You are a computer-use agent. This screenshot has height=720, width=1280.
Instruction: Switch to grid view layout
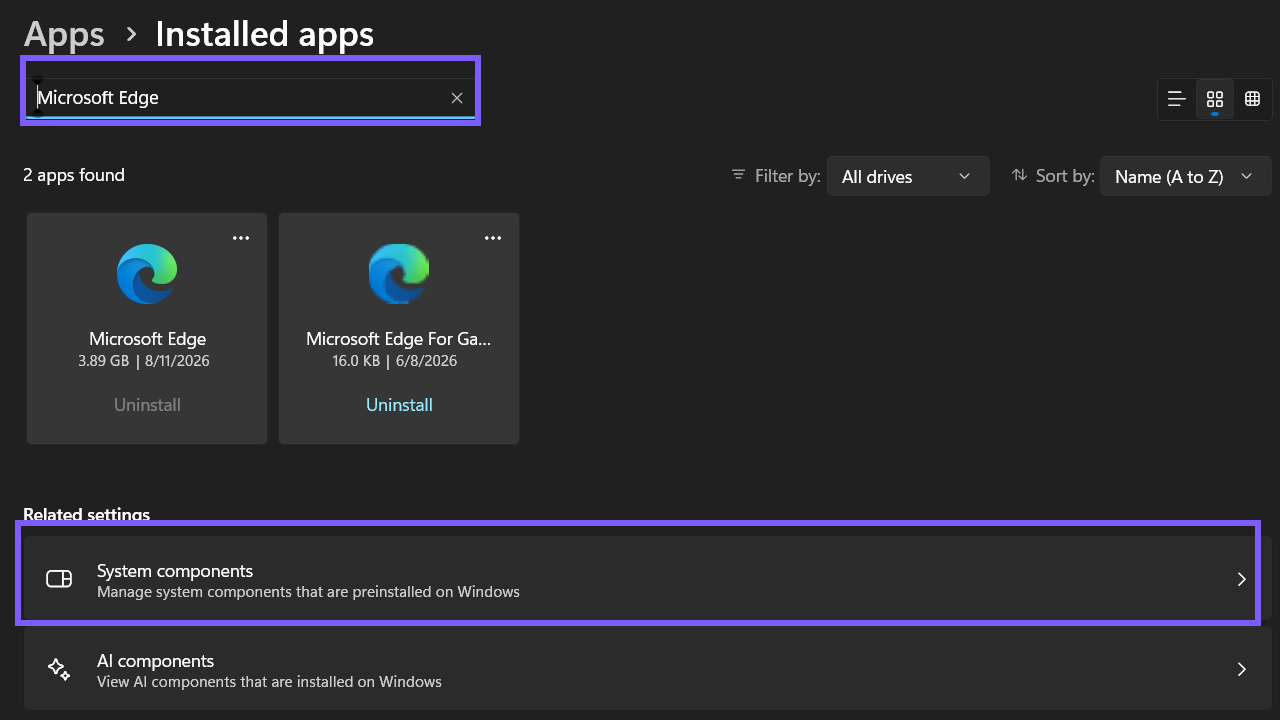(1215, 99)
